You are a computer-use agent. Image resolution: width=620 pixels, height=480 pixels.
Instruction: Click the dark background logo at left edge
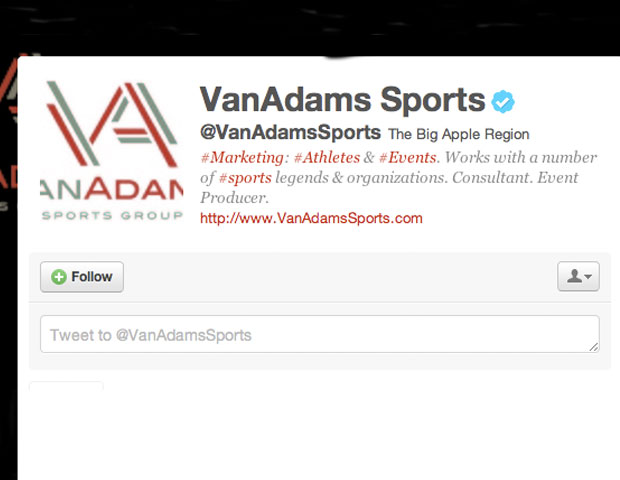click(8, 130)
